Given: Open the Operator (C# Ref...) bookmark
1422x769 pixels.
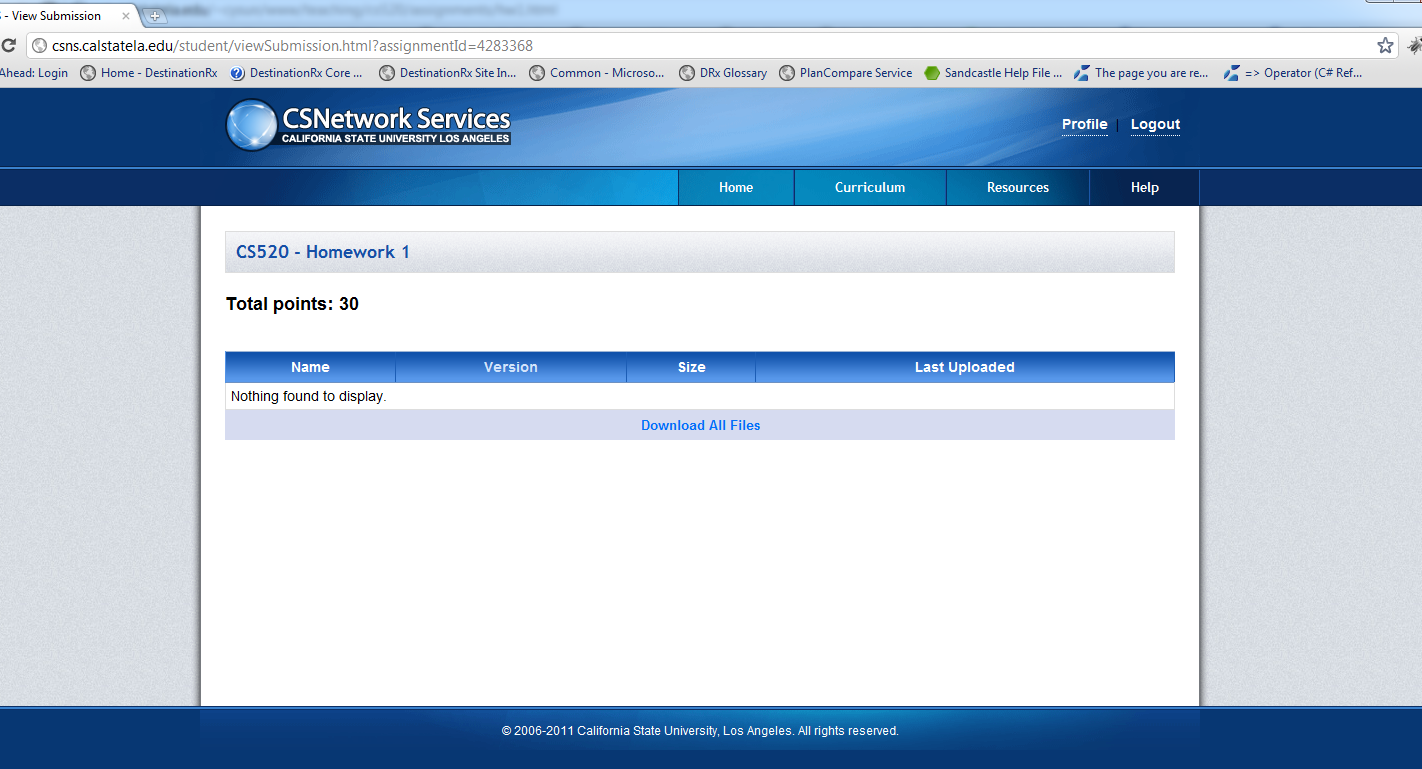Looking at the screenshot, I should pyautogui.click(x=1293, y=73).
